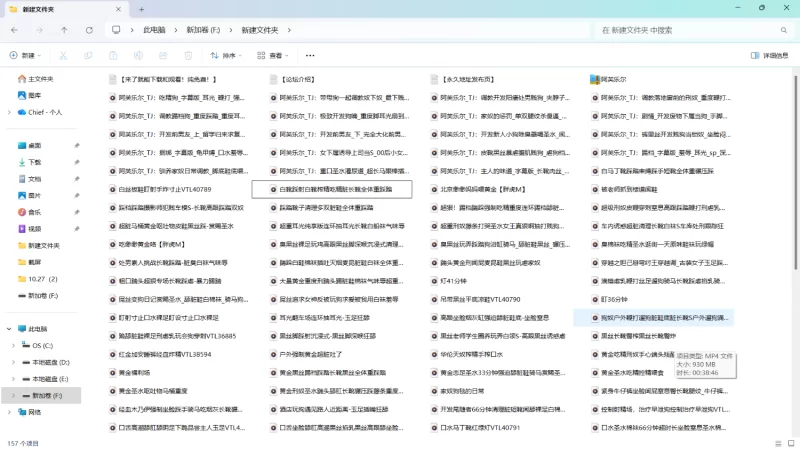Refresh the current folder view
800x450 pixels.
[89, 30]
